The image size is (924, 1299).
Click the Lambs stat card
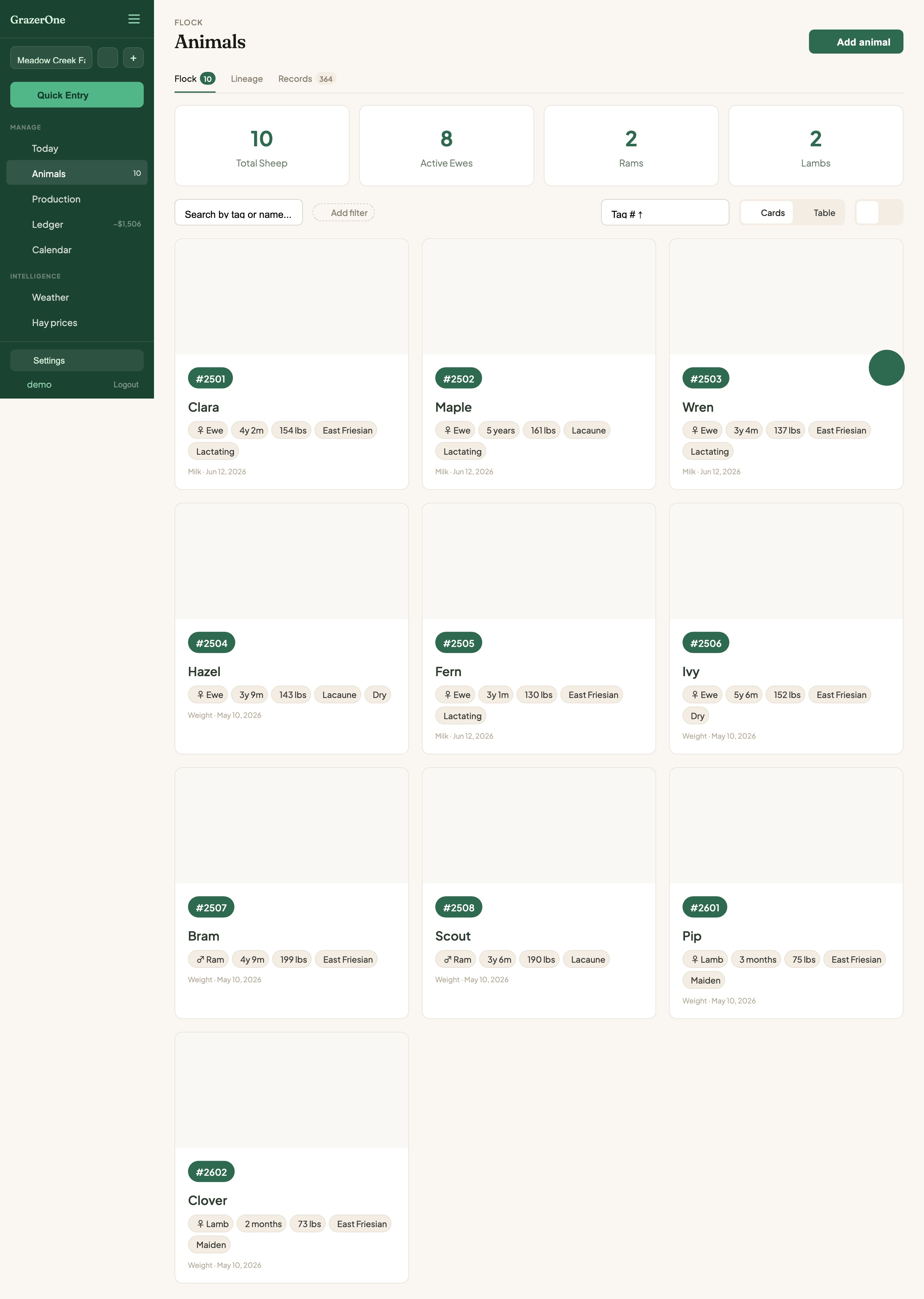[x=815, y=146]
